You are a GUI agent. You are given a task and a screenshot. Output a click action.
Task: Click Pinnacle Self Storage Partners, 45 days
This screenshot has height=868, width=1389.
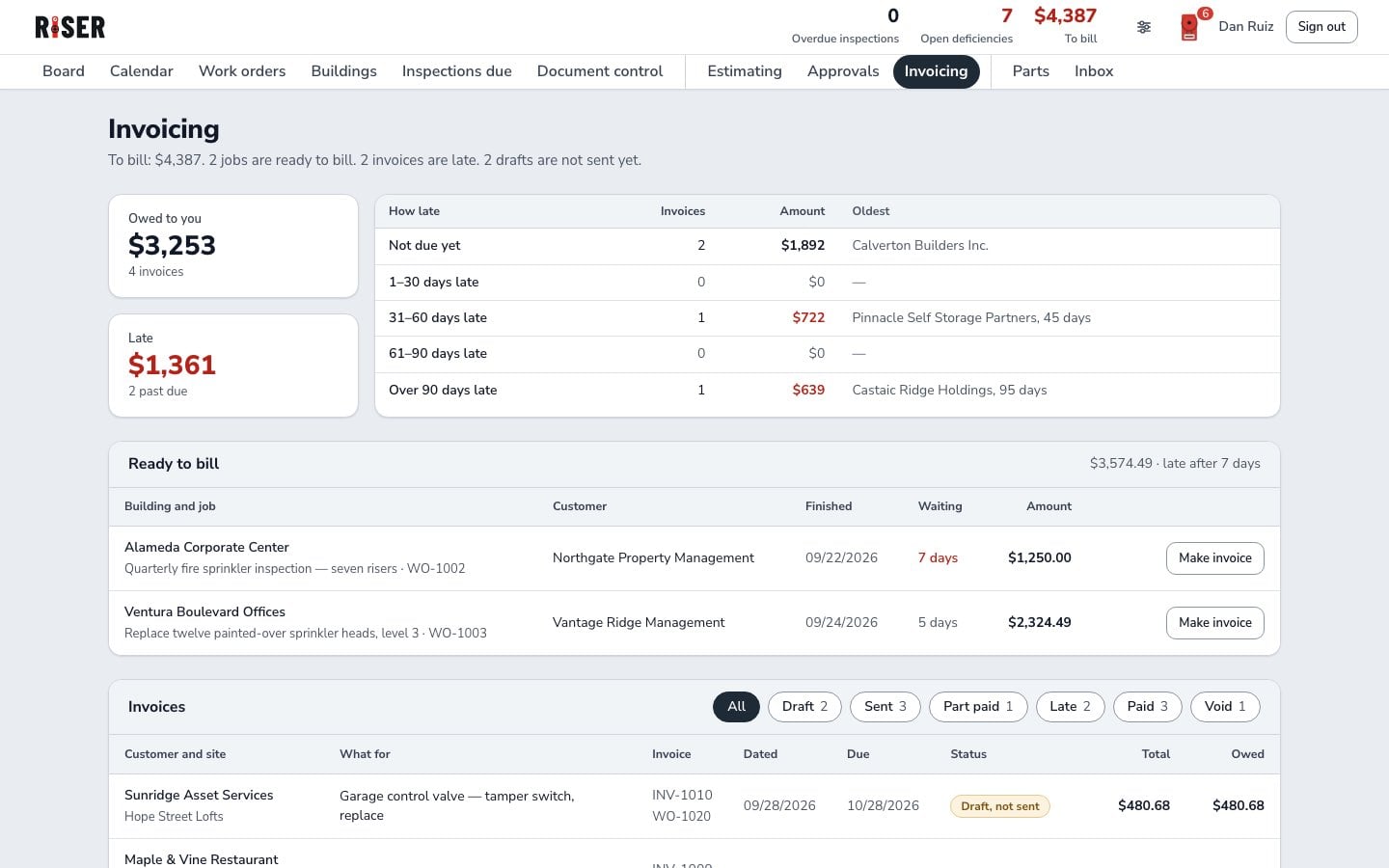click(971, 317)
